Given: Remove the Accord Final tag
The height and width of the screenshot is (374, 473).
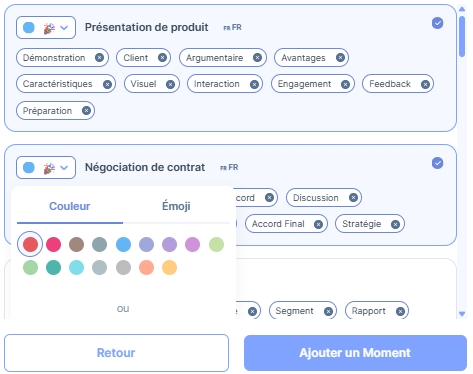Looking at the screenshot, I should [x=318, y=224].
